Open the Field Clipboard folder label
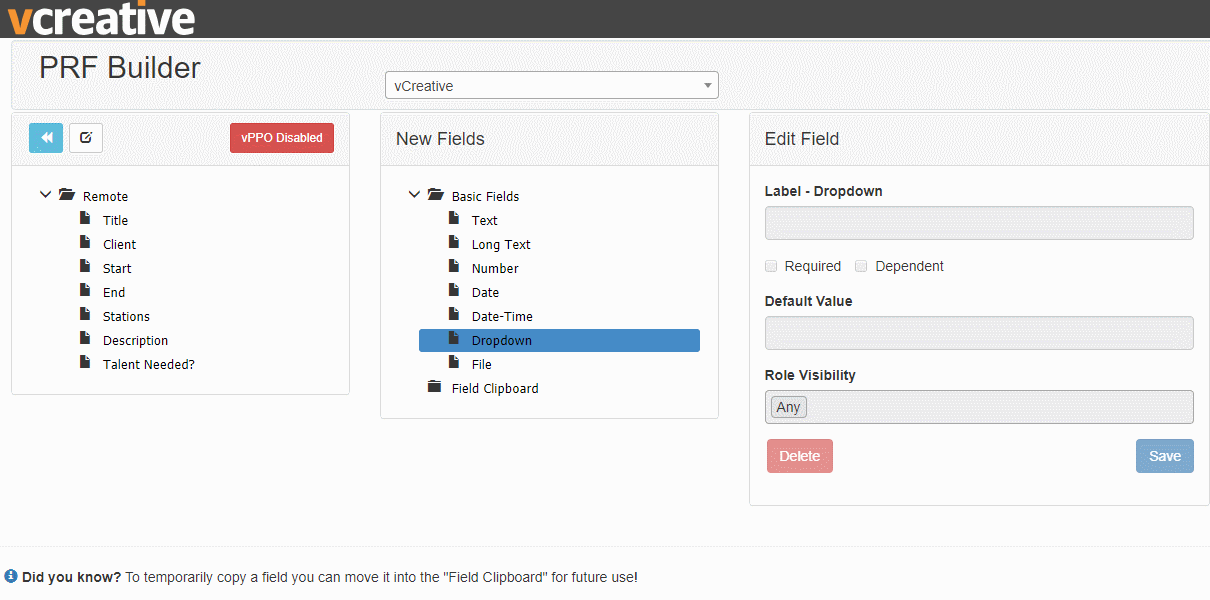Image resolution: width=1210 pixels, height=600 pixels. [x=495, y=389]
